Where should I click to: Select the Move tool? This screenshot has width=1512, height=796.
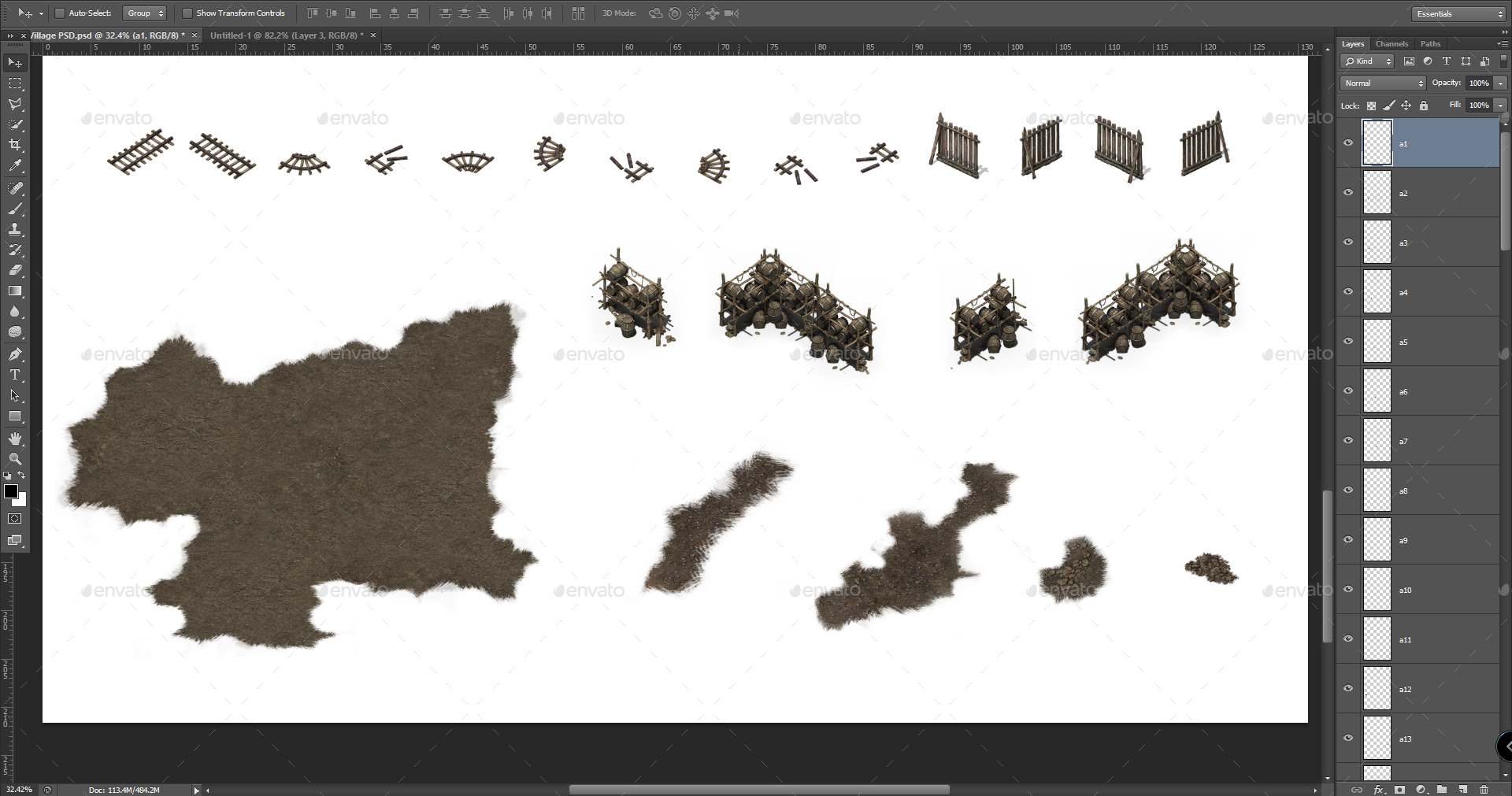(x=15, y=62)
